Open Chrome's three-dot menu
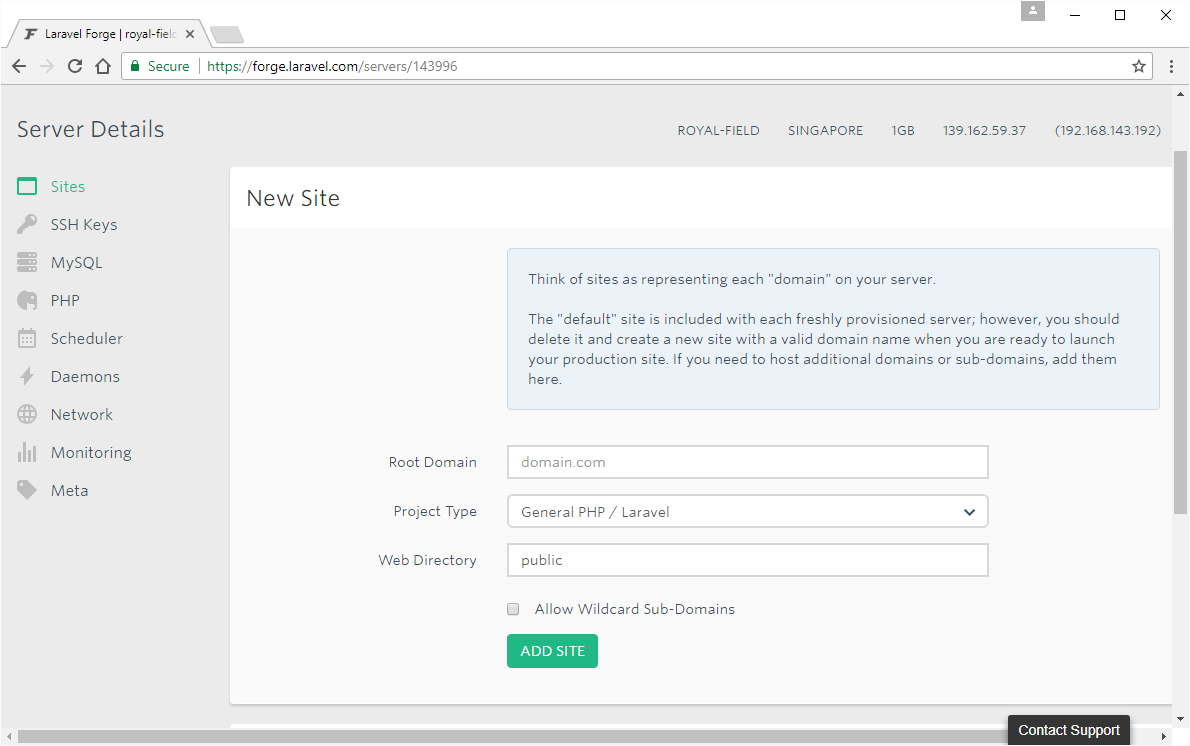Screen dimensions: 1190x746 point(1171,66)
